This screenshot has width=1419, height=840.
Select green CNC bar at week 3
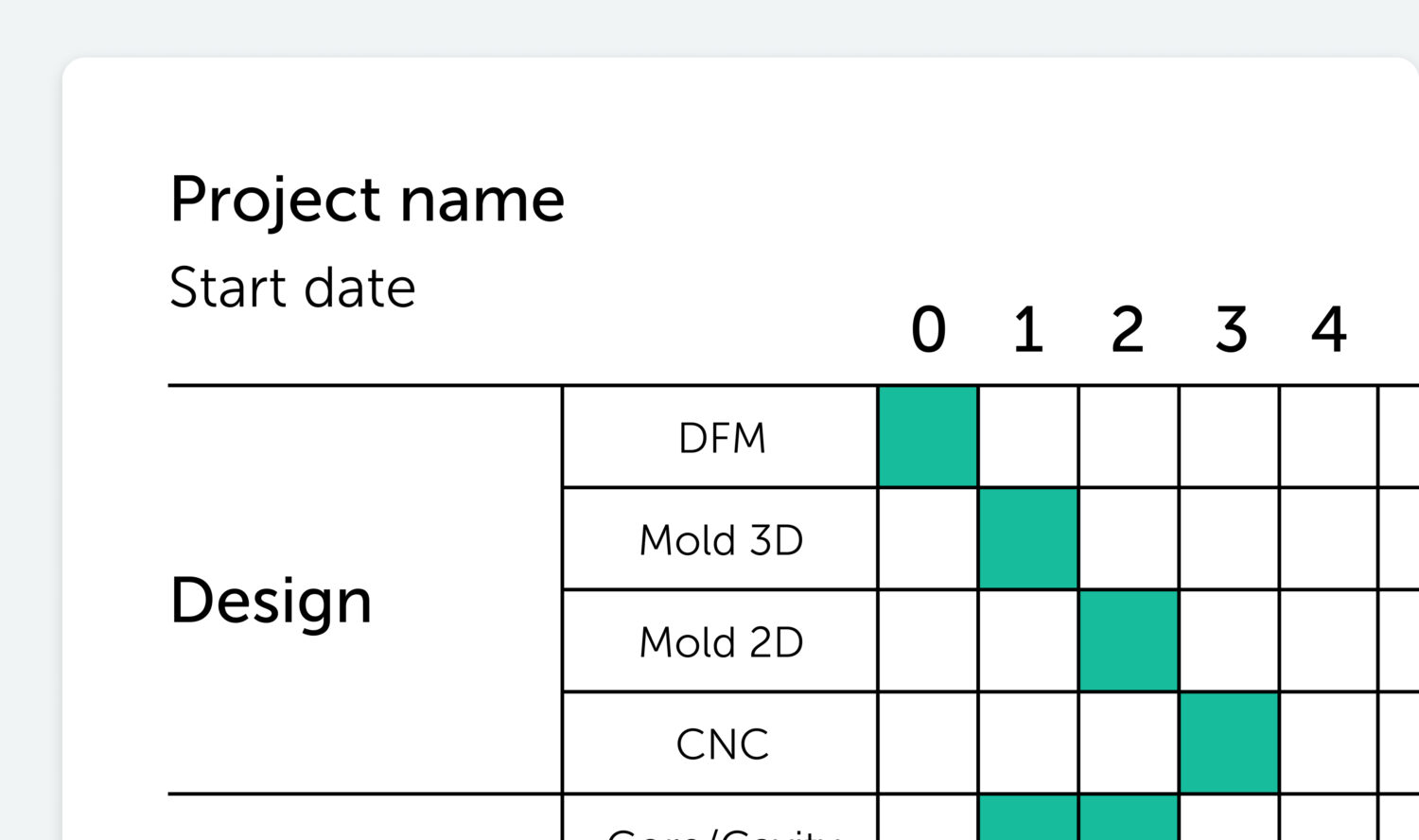tap(1229, 744)
